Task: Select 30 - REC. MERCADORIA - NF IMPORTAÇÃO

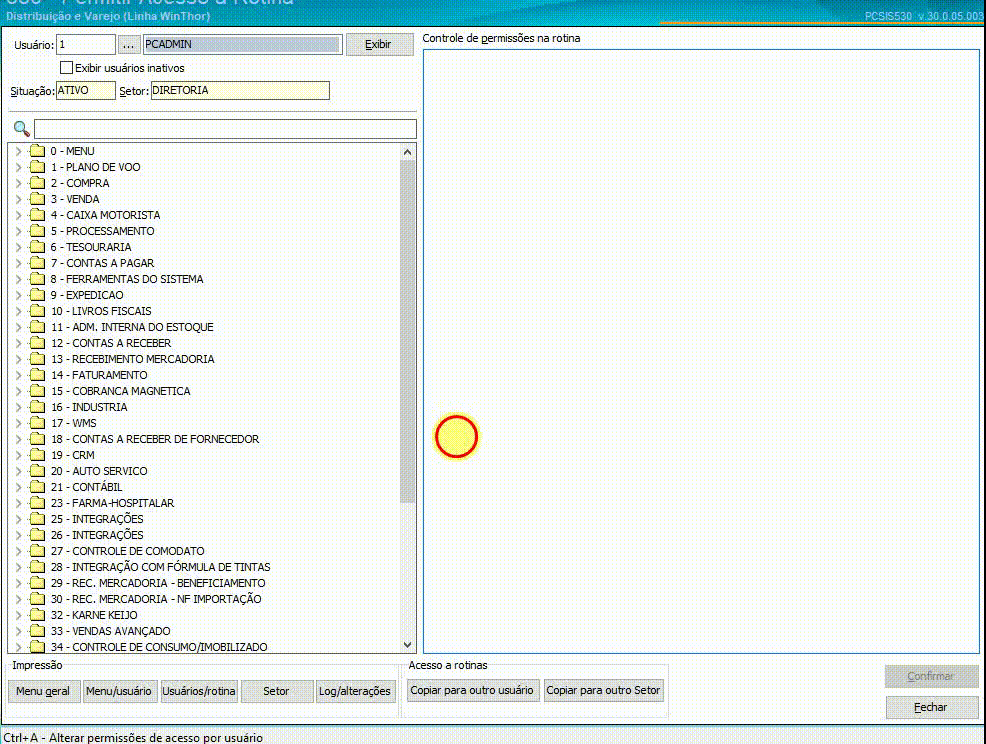Action: pyautogui.click(x=156, y=599)
